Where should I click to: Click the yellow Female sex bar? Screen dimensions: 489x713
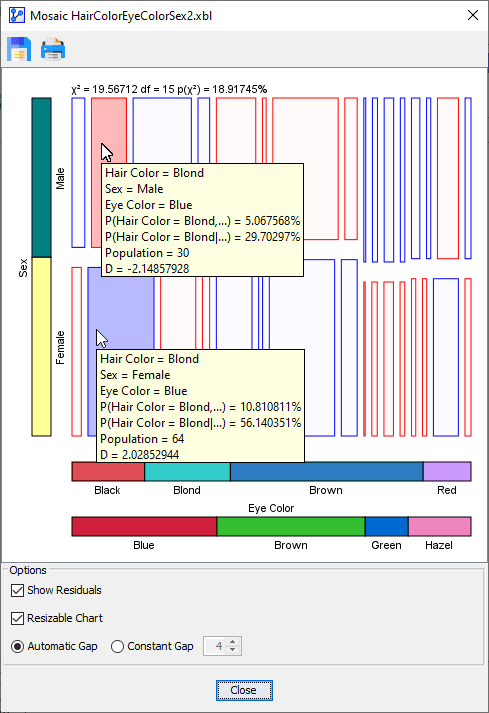(x=41, y=346)
